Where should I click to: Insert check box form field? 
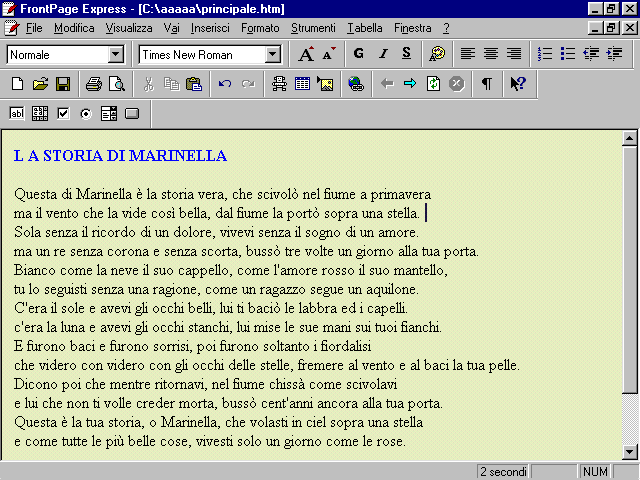pos(63,113)
